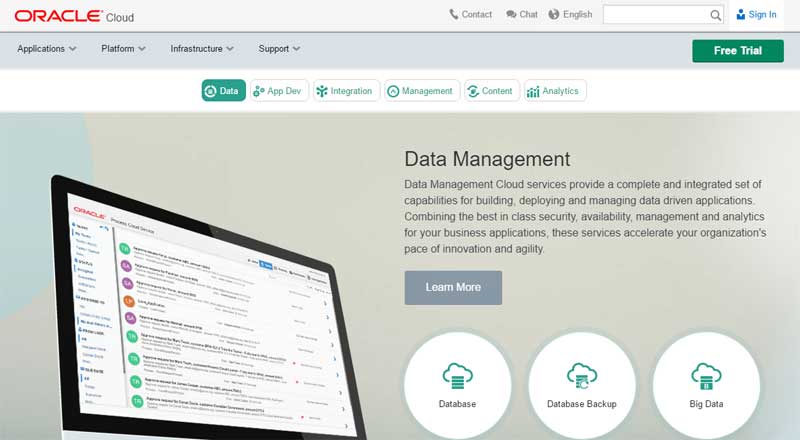The height and width of the screenshot is (440, 800).
Task: Expand the Support menu chevron
Action: click(296, 48)
